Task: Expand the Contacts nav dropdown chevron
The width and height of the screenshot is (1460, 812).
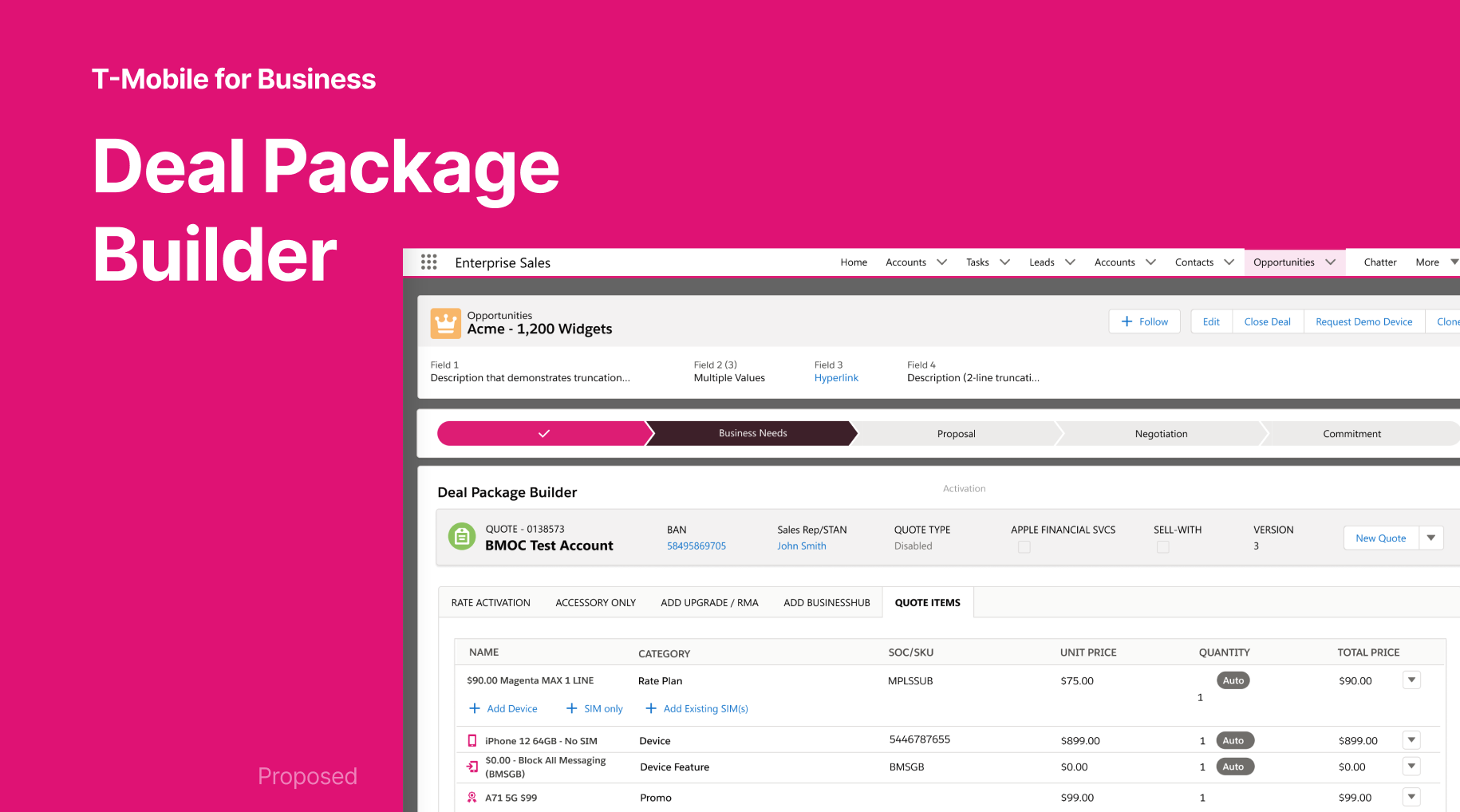Action: click(x=1229, y=262)
